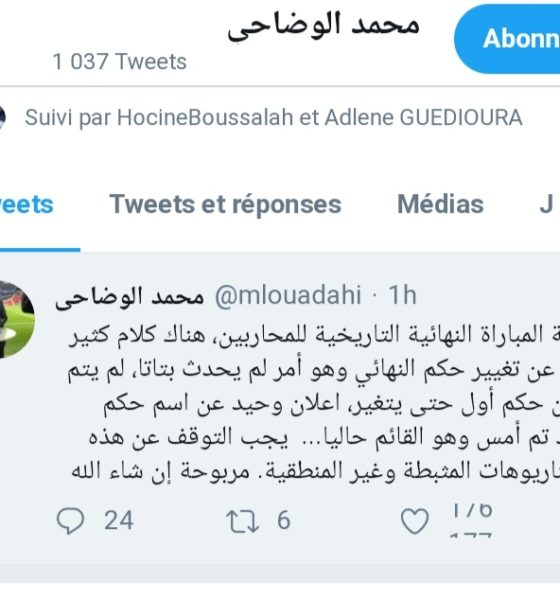
Task: Follow the account with Abonner button
Action: click(507, 39)
